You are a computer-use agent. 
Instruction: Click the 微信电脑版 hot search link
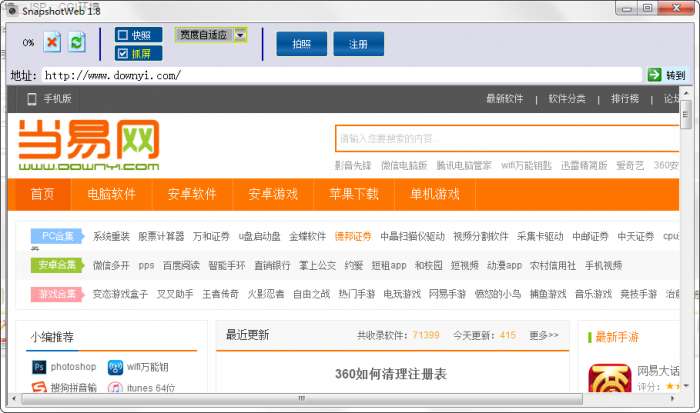pyautogui.click(x=404, y=166)
